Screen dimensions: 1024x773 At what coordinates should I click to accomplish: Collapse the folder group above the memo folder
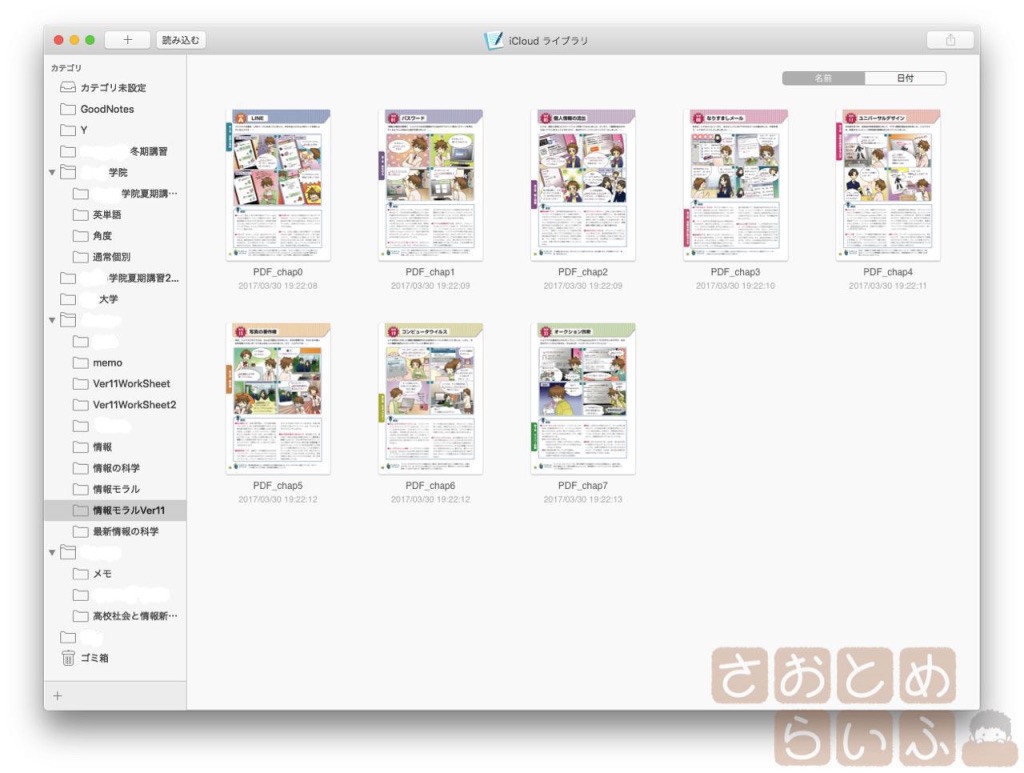52,320
